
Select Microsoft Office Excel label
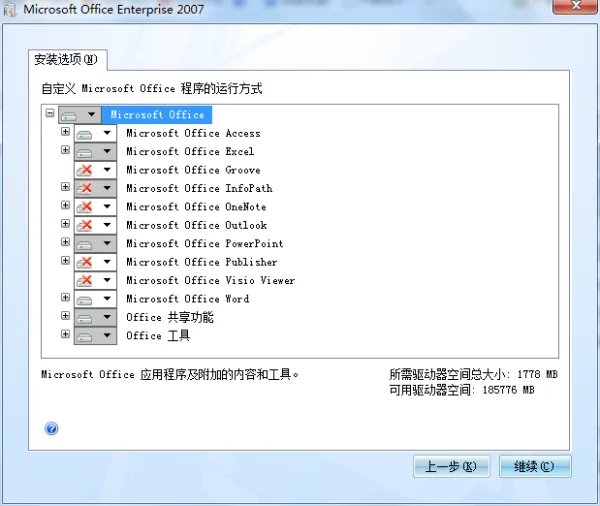click(x=190, y=152)
